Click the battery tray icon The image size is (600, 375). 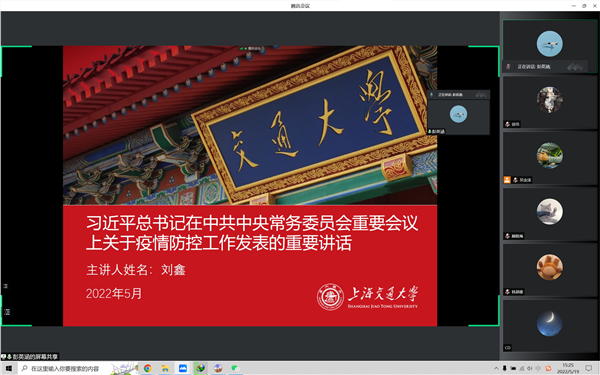coord(513,368)
